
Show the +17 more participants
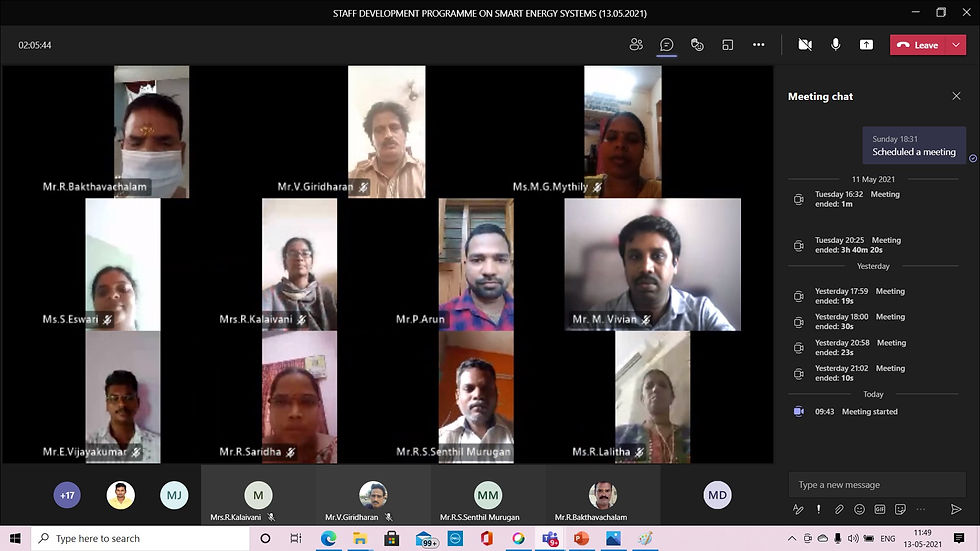pyautogui.click(x=67, y=495)
